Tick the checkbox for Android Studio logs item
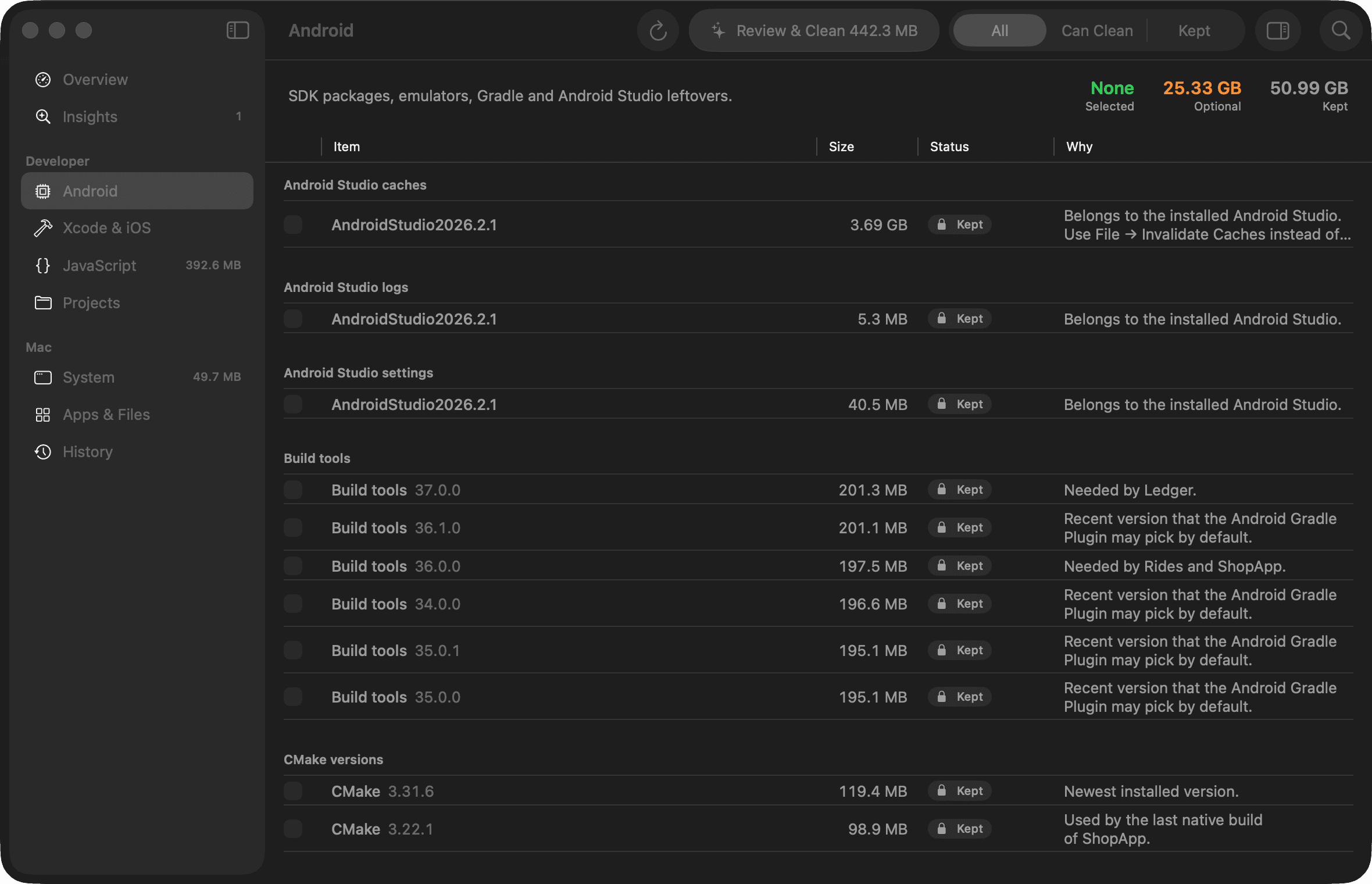The image size is (1372, 884). (x=293, y=319)
